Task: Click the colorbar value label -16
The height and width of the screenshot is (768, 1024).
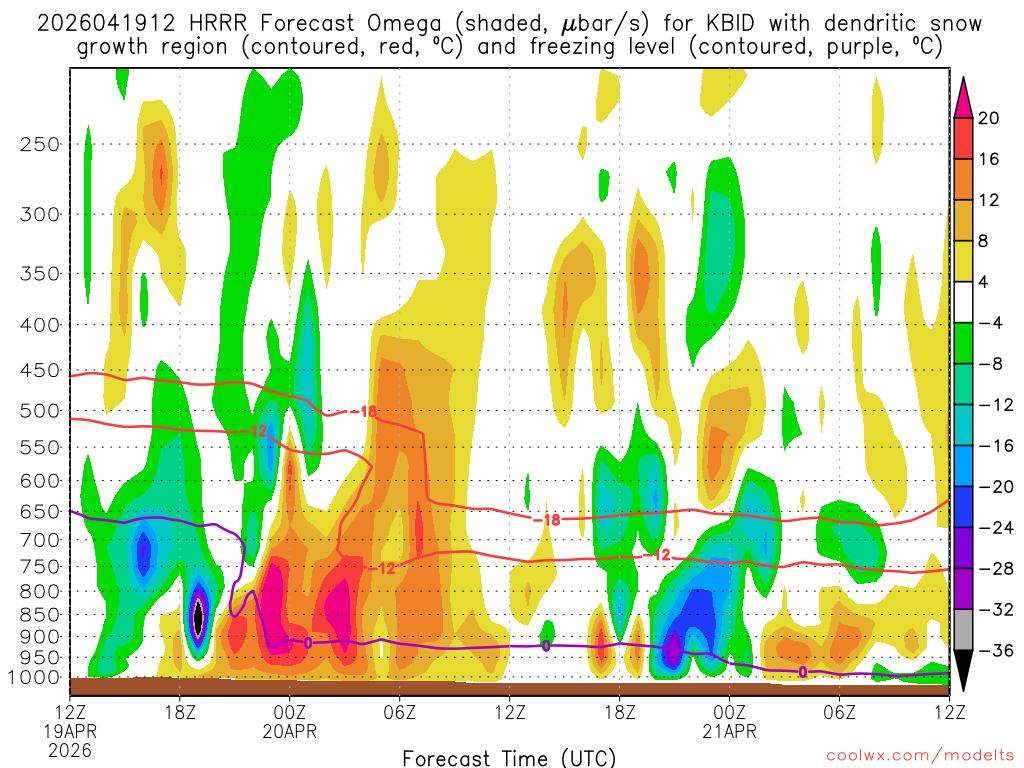Action: pos(996,446)
